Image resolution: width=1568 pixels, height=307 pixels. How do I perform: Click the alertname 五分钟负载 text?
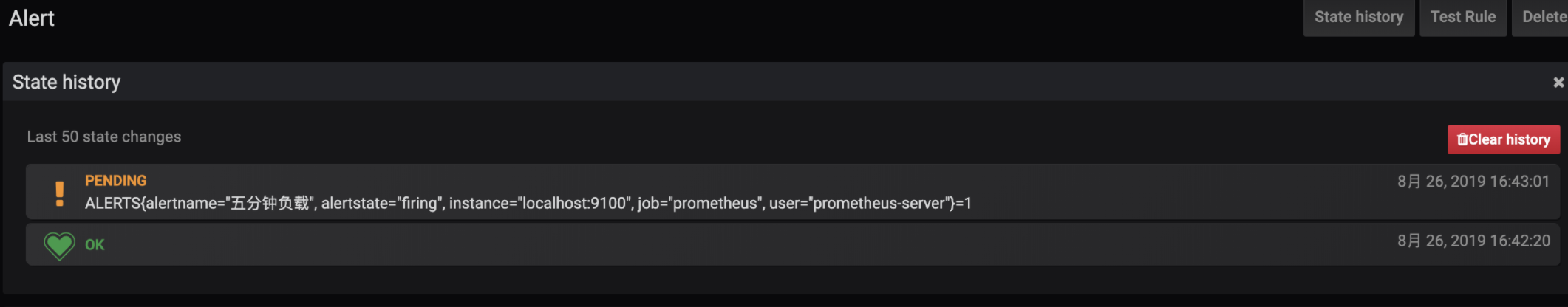230,204
